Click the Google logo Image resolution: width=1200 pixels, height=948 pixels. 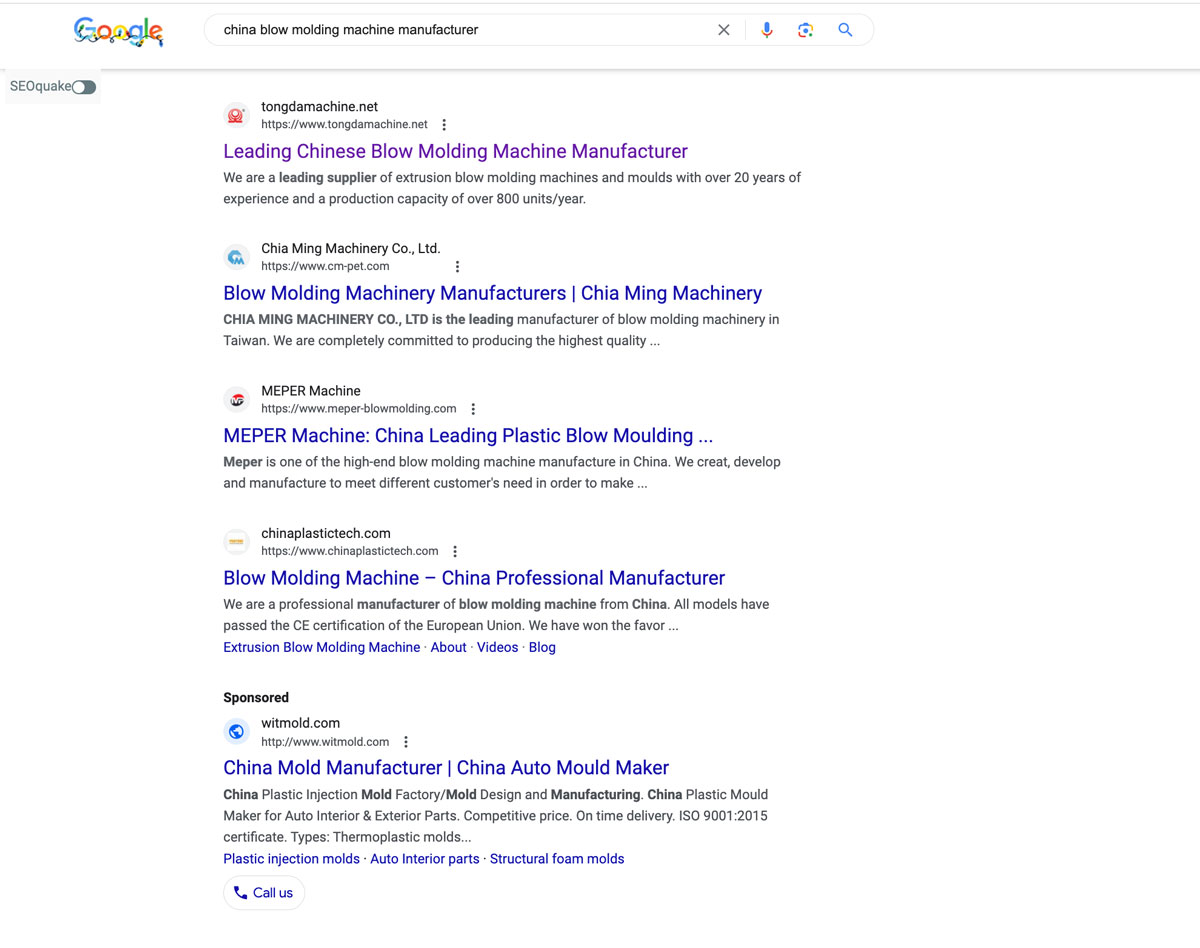pyautogui.click(x=118, y=31)
